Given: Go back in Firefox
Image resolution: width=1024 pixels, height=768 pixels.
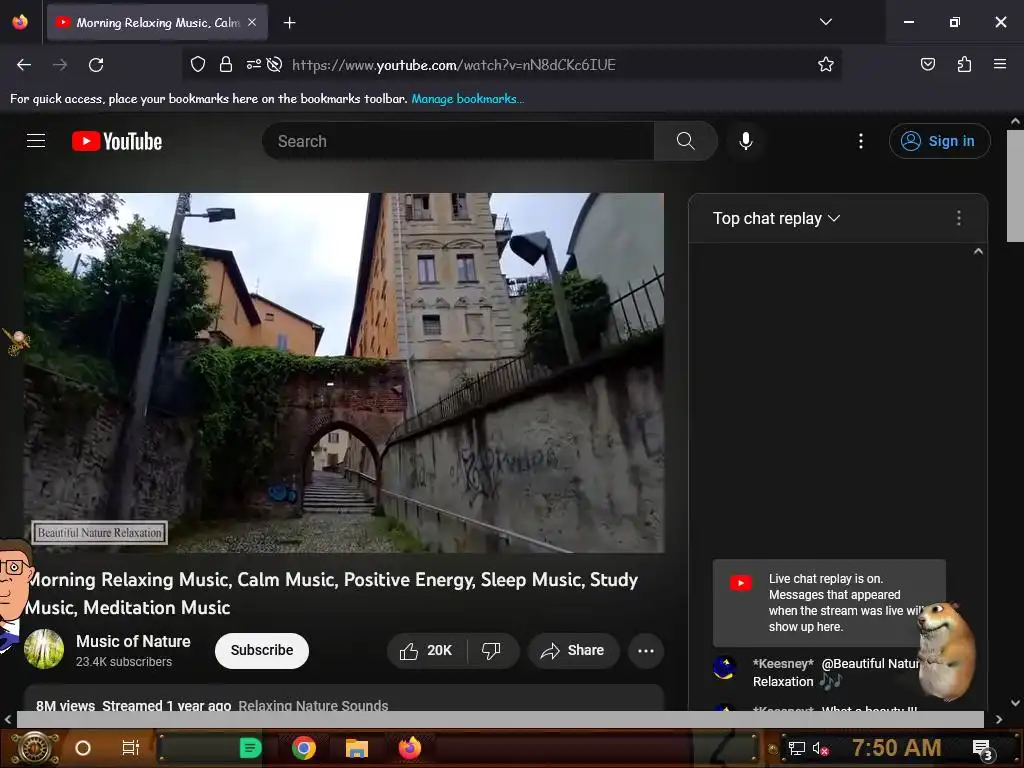Looking at the screenshot, I should (x=24, y=65).
